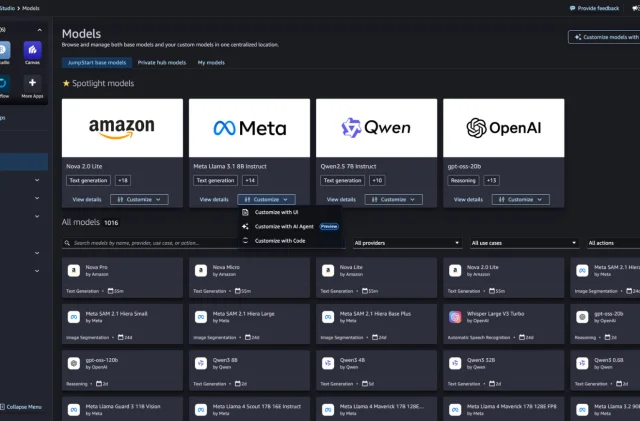
Task: Click the Whisper Large V3 Turbo name
Action: tap(495, 314)
